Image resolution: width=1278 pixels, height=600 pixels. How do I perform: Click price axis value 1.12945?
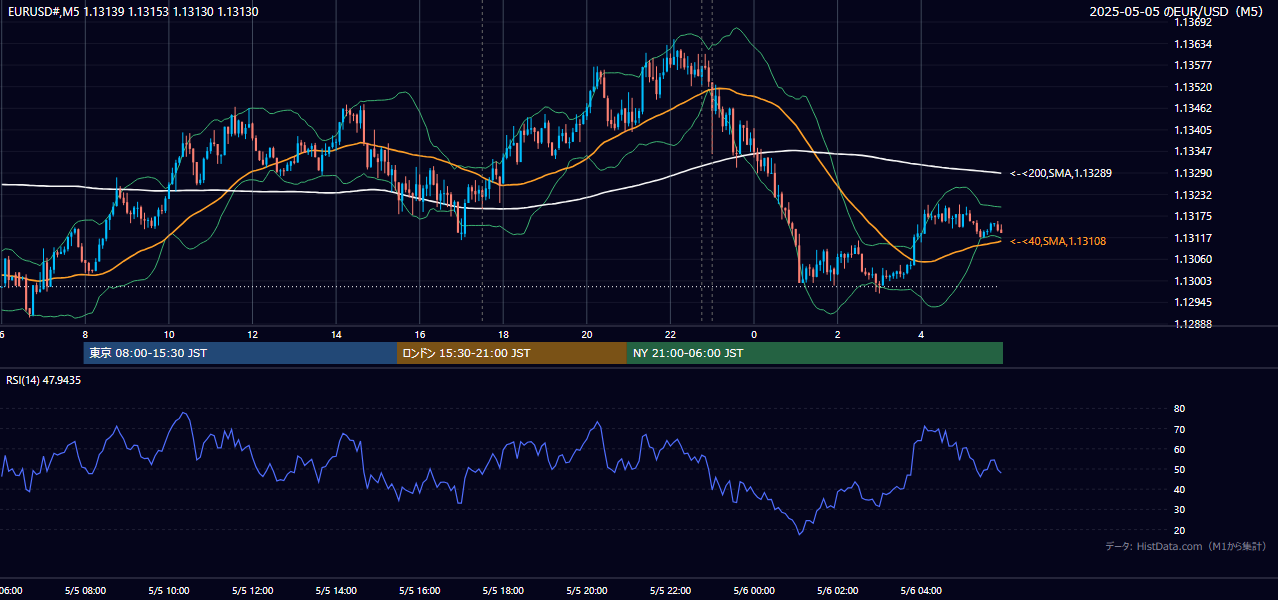(1194, 302)
